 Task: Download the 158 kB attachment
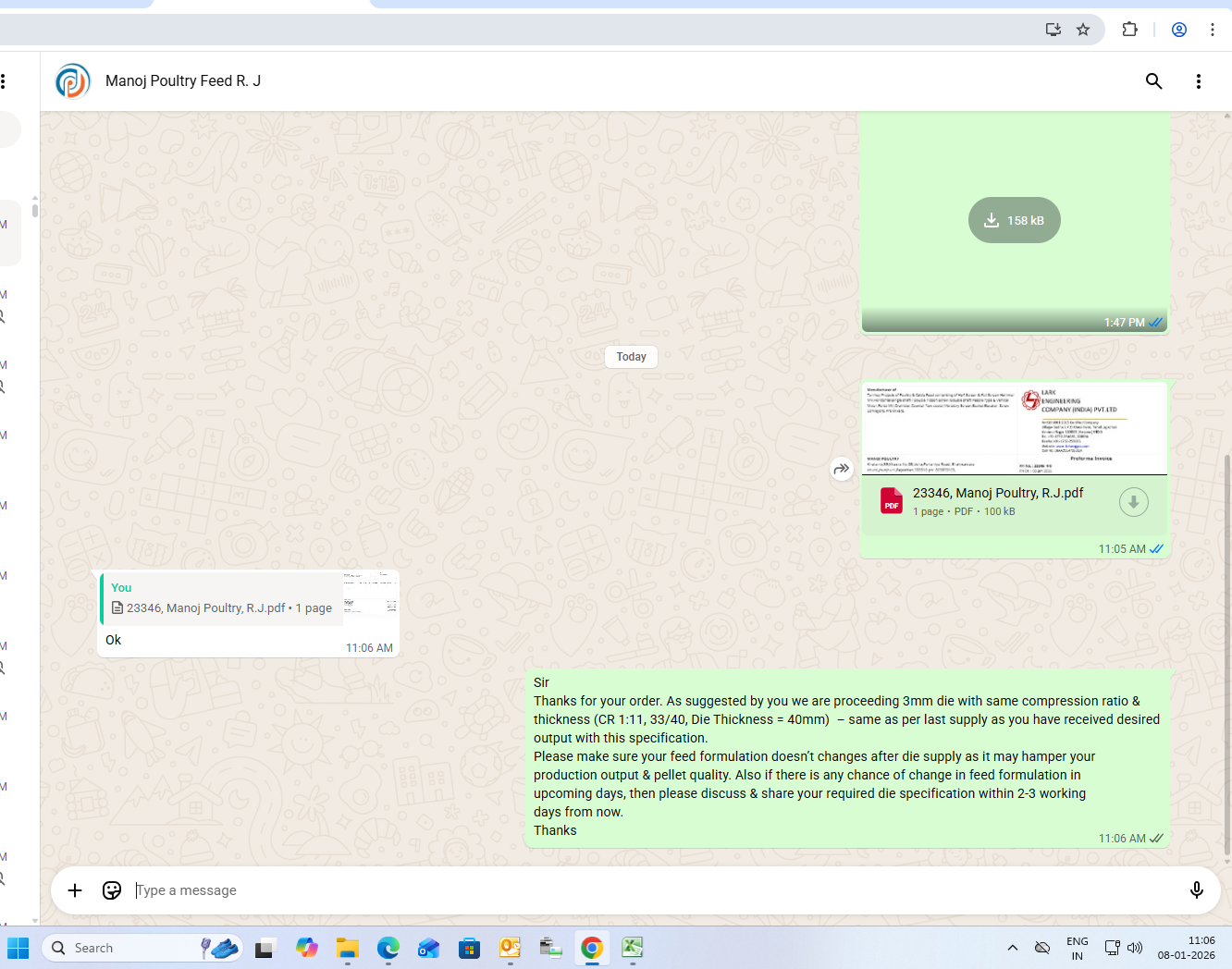coord(1014,220)
